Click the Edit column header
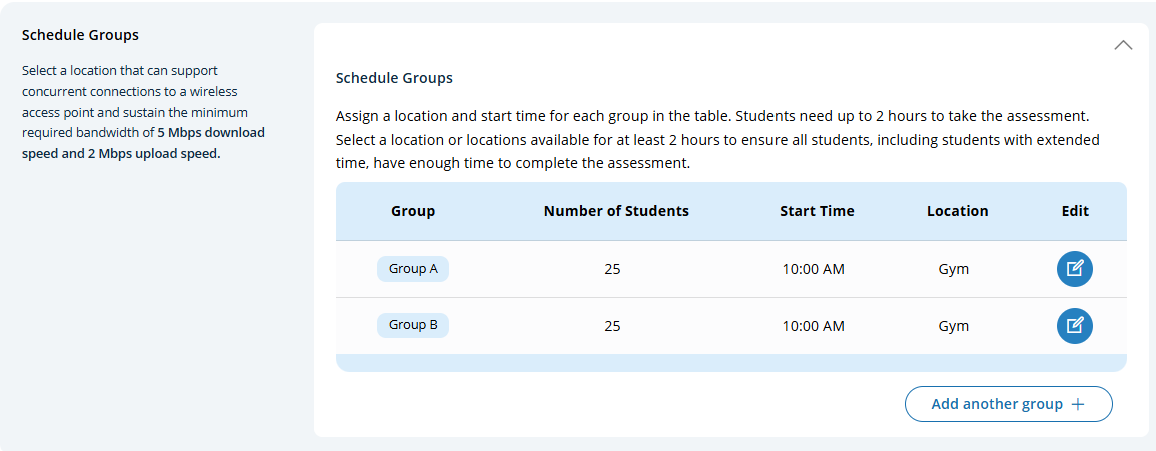This screenshot has height=451, width=1156. coord(1075,211)
